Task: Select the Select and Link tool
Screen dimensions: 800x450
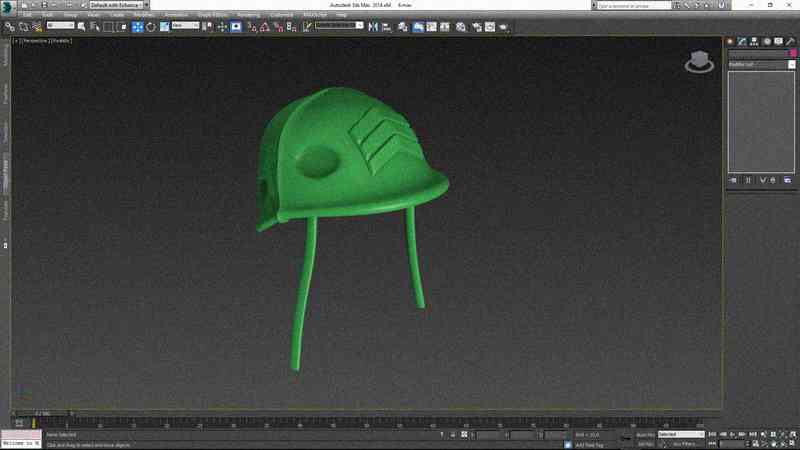Action: pyautogui.click(x=10, y=27)
